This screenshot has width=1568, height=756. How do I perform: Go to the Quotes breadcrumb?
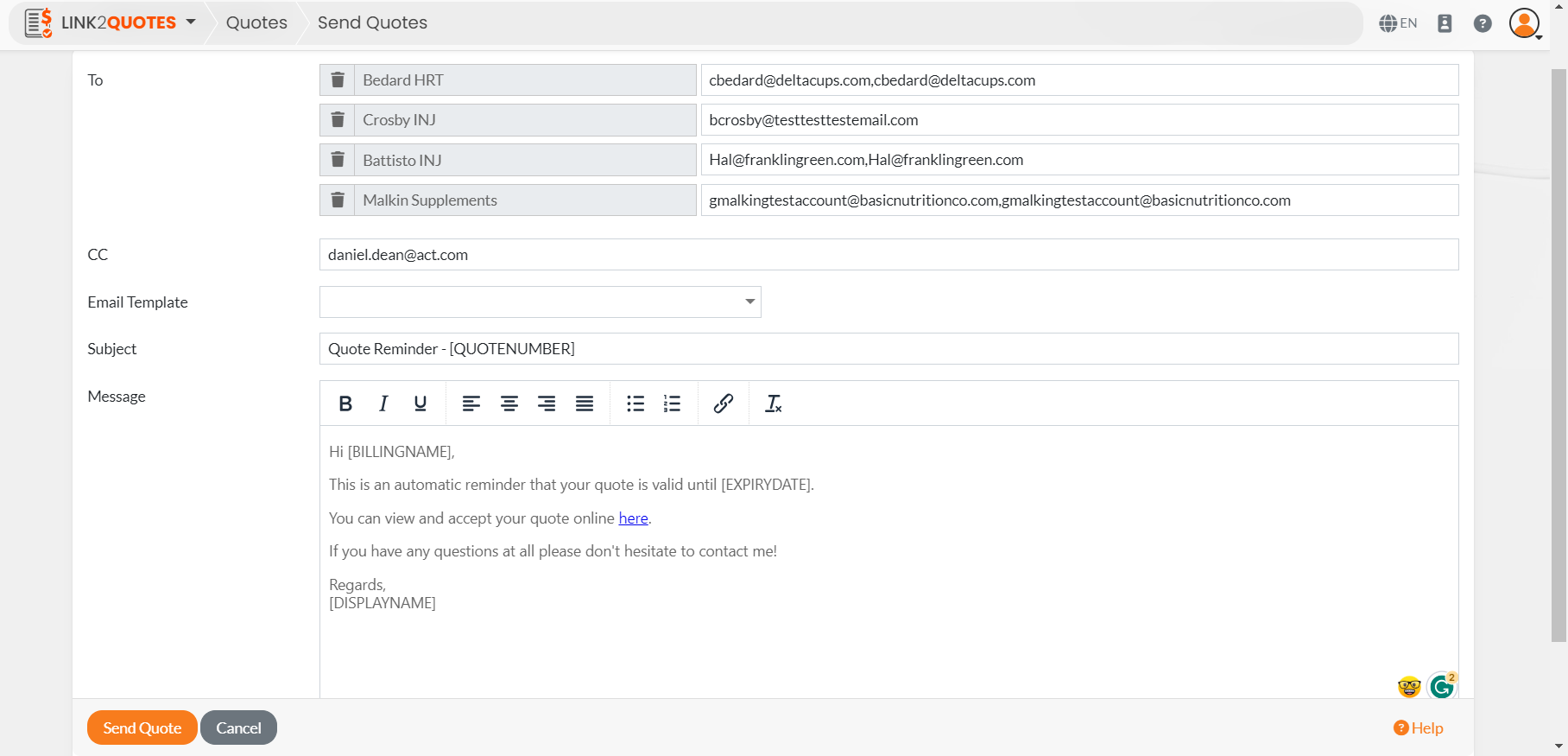pos(256,22)
